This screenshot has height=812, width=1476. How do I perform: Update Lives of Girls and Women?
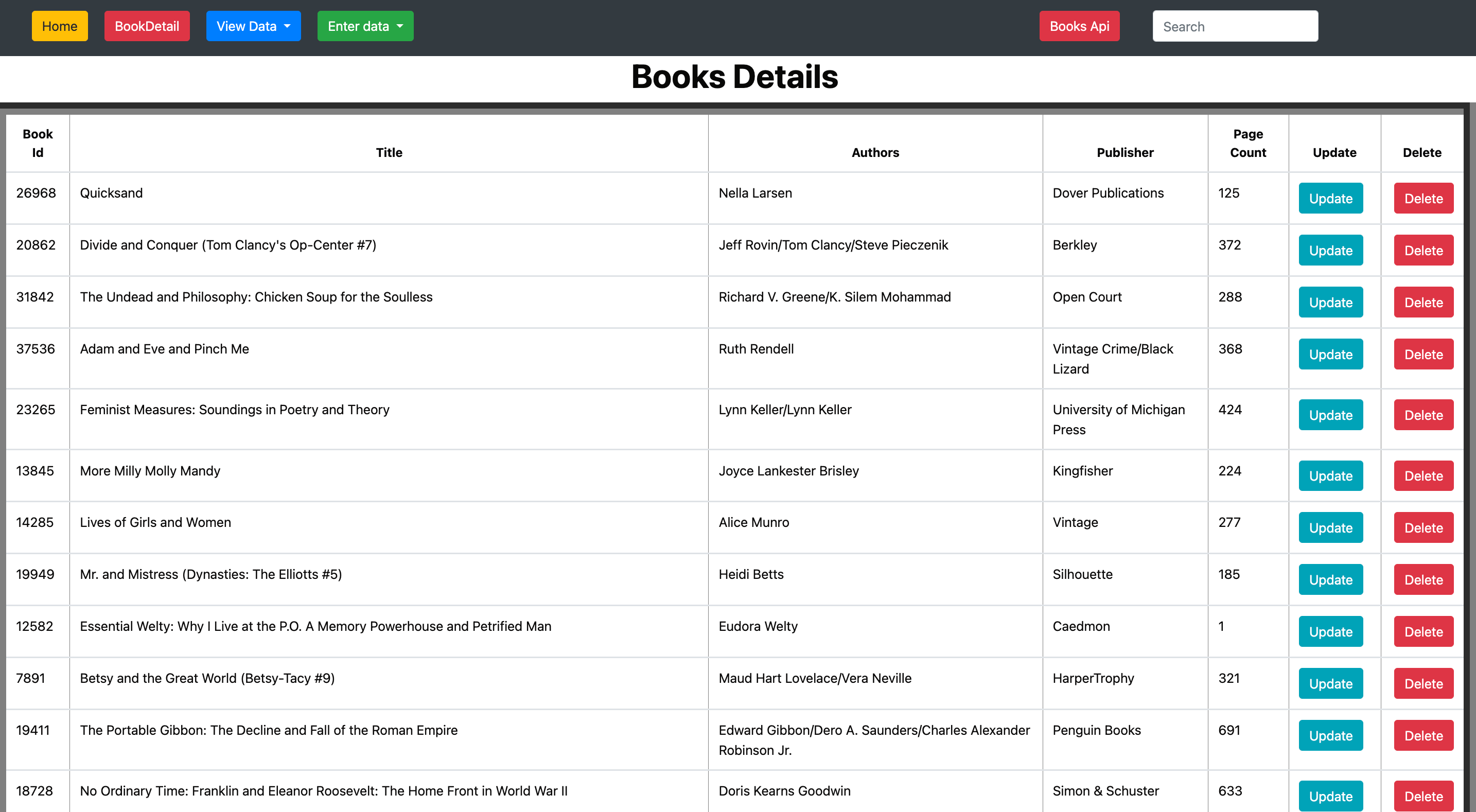1330,527
